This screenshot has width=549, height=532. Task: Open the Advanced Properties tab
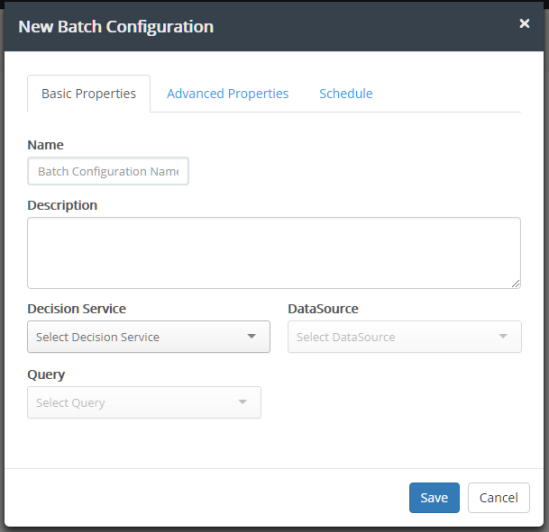tap(228, 94)
